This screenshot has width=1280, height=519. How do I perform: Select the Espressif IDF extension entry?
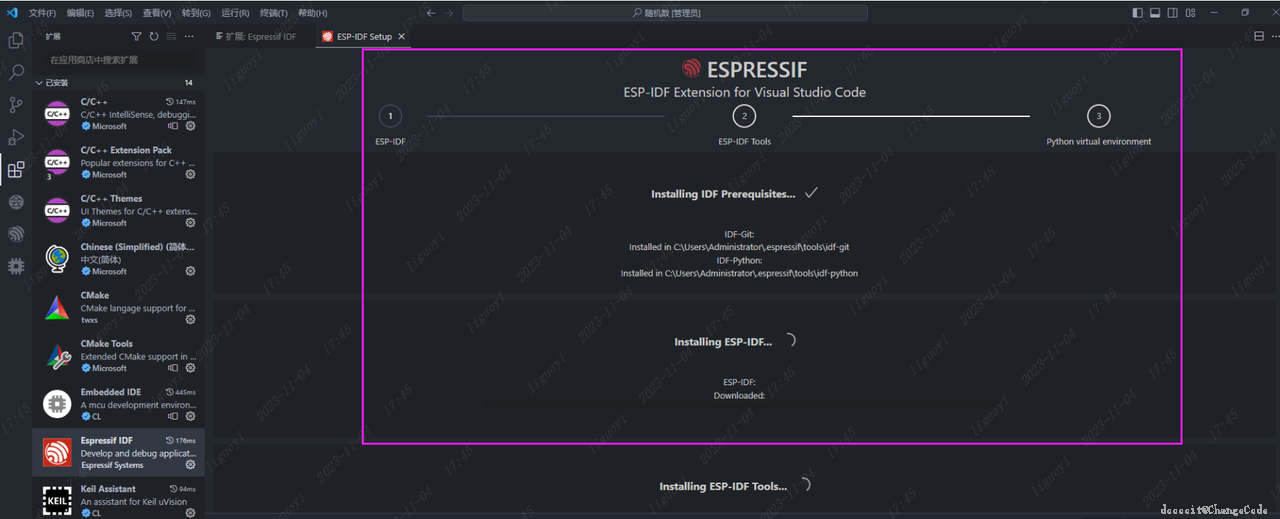[x=118, y=452]
